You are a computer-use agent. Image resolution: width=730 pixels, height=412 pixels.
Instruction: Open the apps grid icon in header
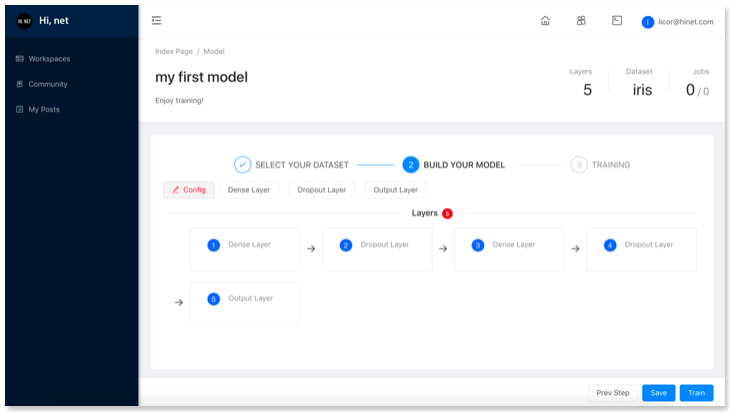(581, 21)
